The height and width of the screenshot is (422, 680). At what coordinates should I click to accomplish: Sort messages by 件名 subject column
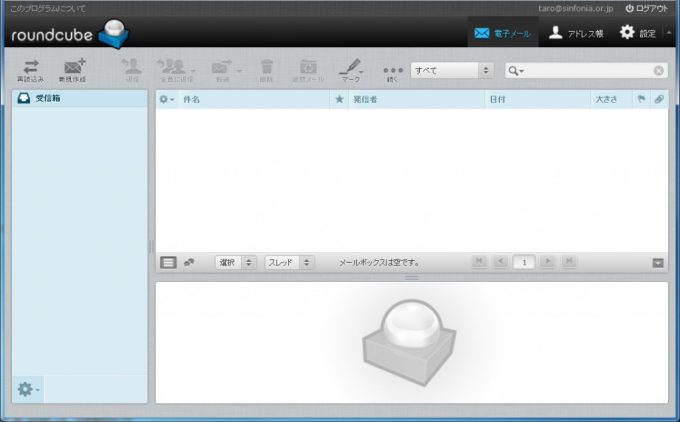[x=255, y=99]
